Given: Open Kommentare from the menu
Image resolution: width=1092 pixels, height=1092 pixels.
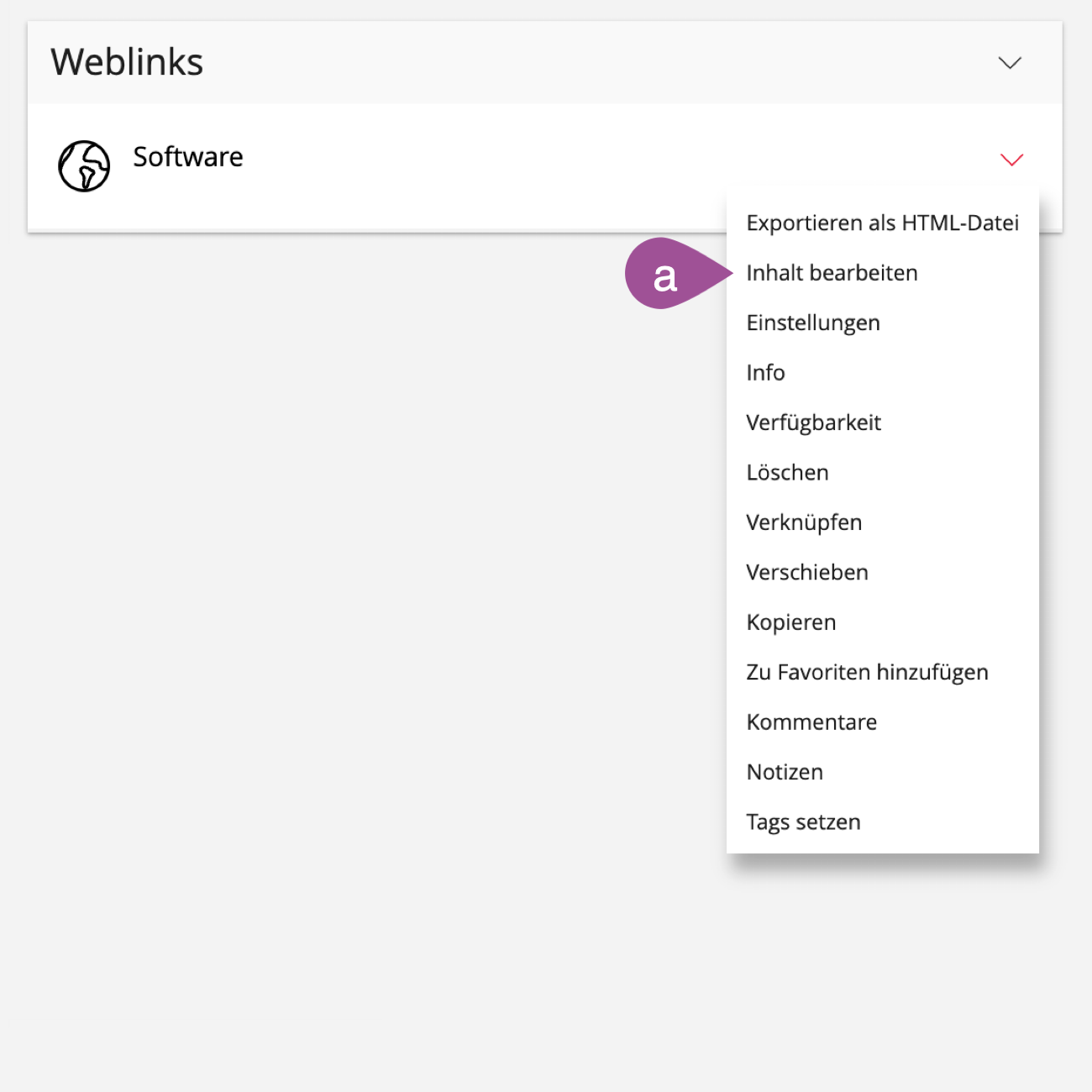Looking at the screenshot, I should coord(811,722).
